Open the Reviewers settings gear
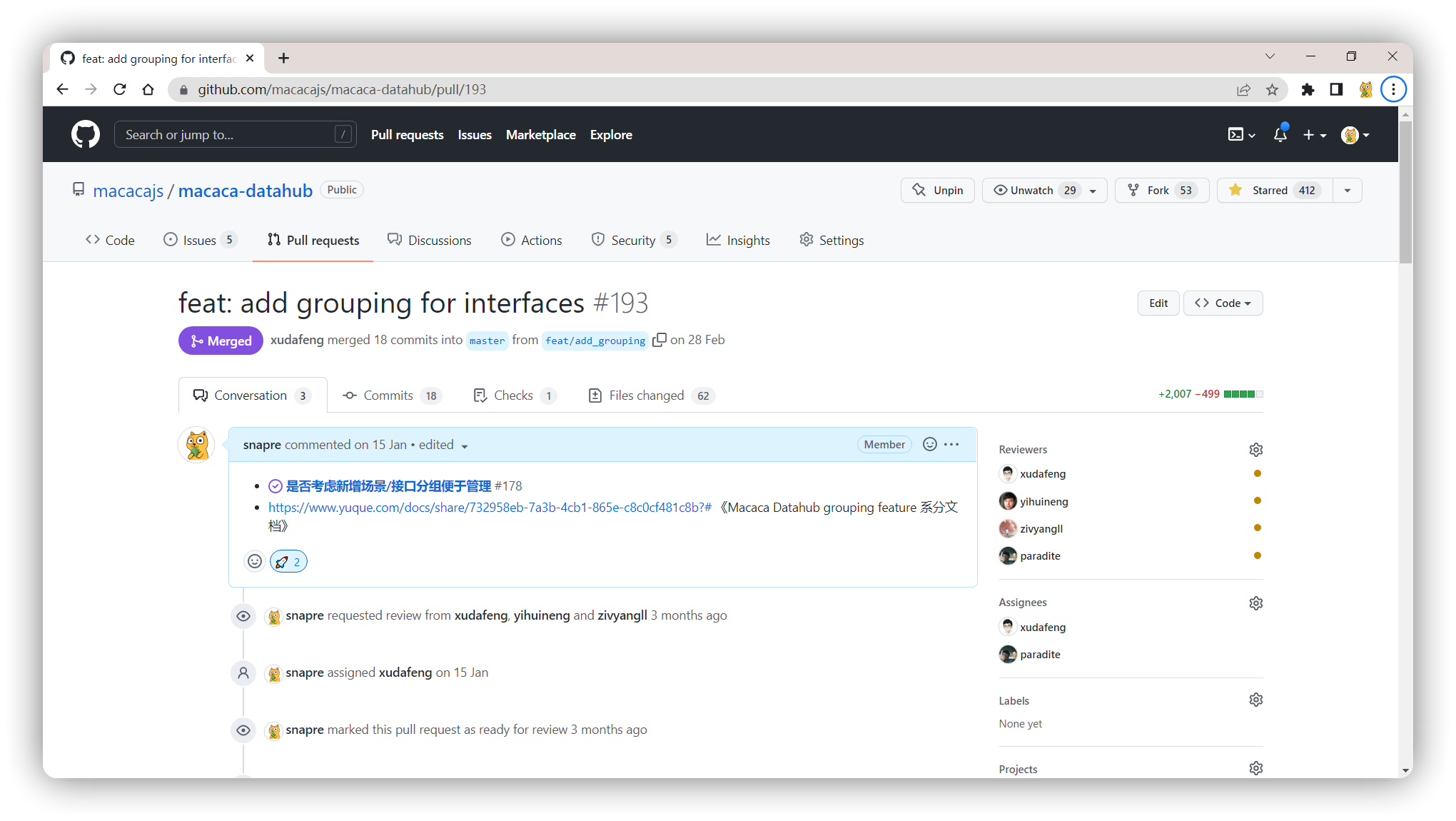The image size is (1456, 821). (x=1256, y=450)
